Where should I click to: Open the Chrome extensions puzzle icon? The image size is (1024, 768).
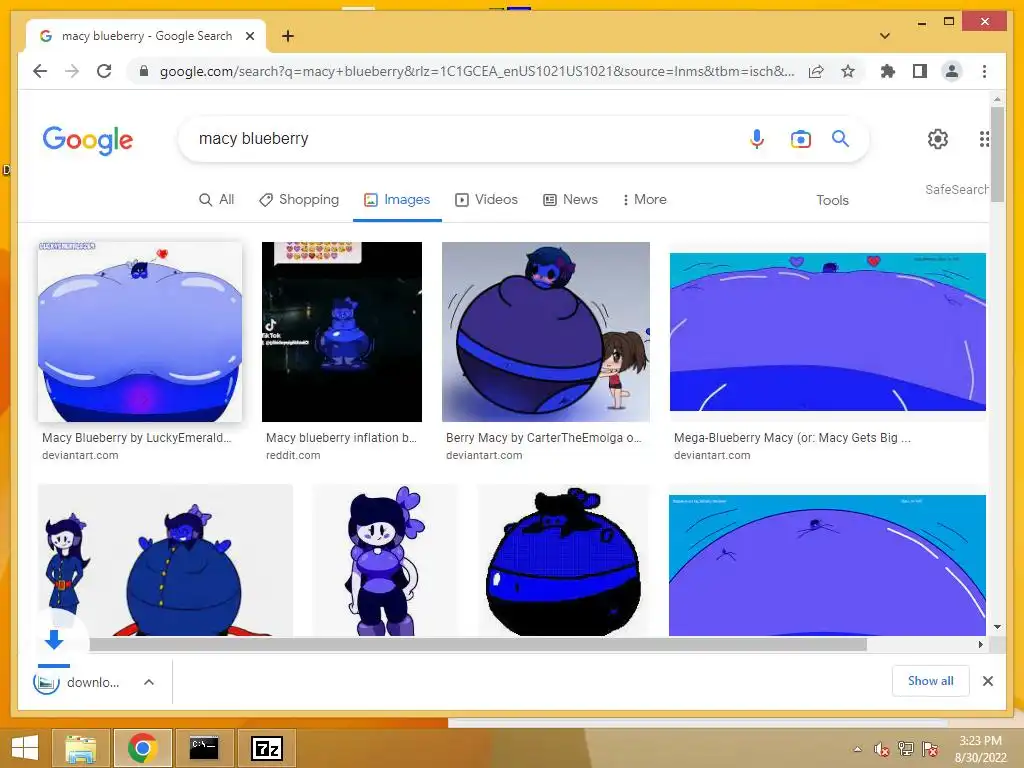[x=888, y=71]
